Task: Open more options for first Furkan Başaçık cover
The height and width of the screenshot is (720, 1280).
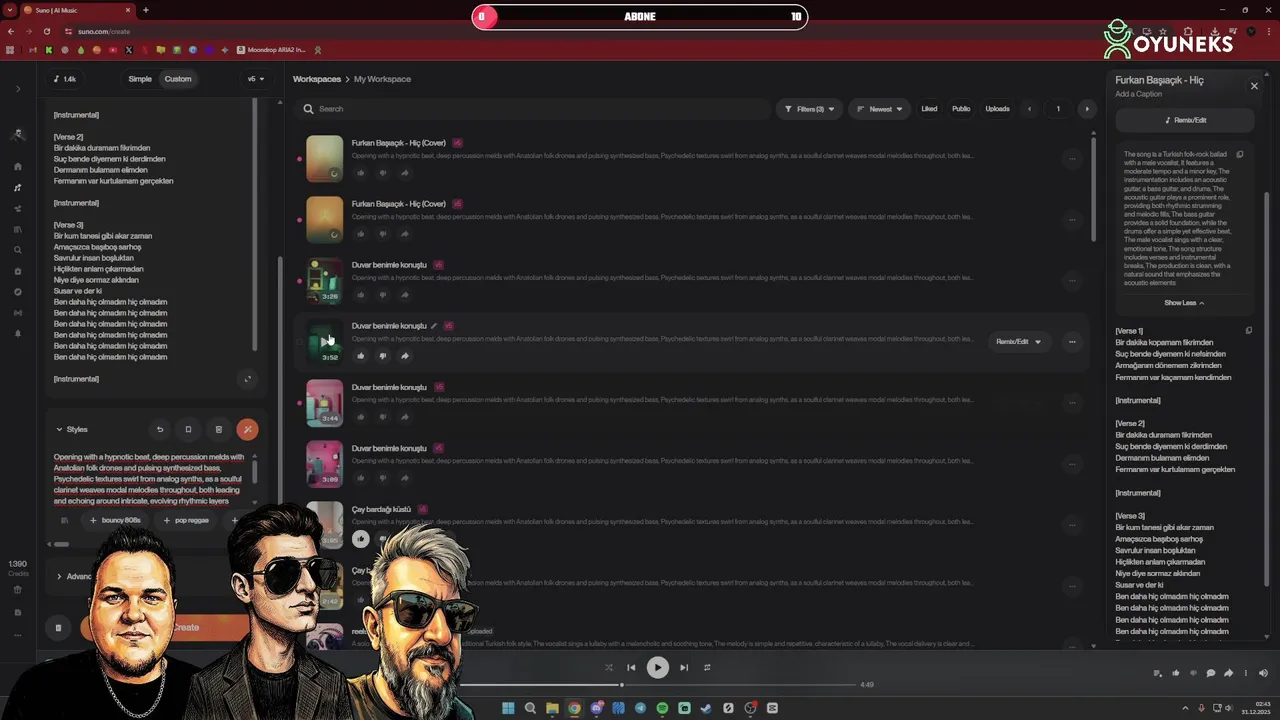Action: point(1072,158)
